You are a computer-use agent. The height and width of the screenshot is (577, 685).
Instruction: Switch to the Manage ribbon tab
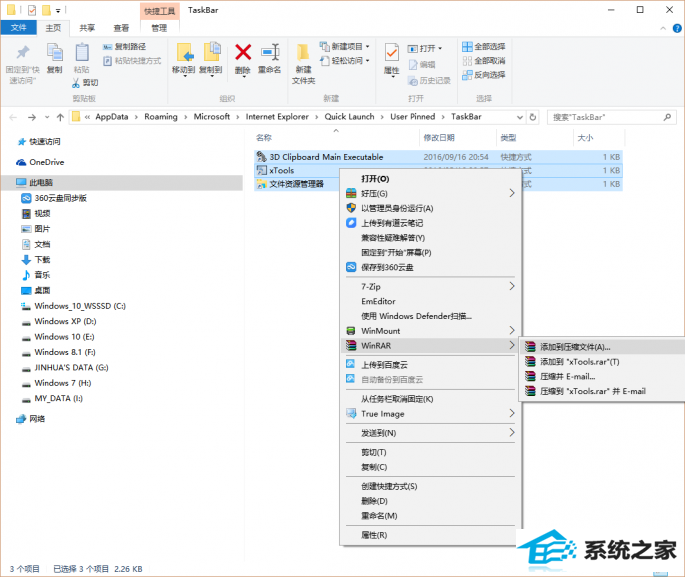[x=159, y=28]
